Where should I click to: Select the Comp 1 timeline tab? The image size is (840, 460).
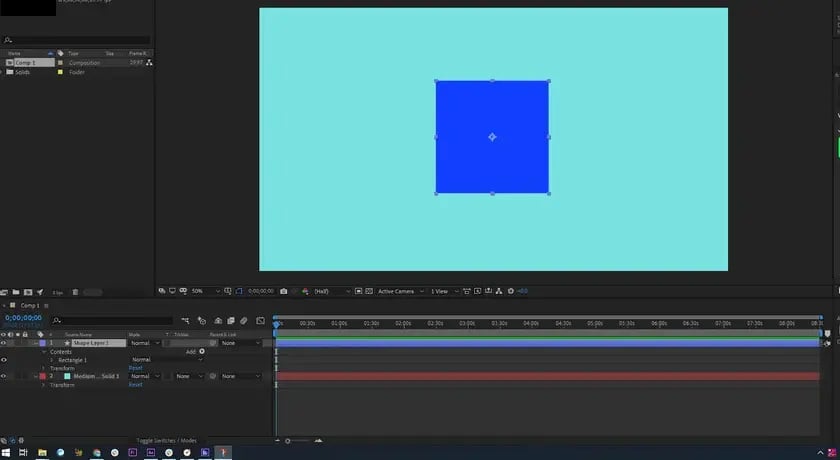pyautogui.click(x=30, y=305)
